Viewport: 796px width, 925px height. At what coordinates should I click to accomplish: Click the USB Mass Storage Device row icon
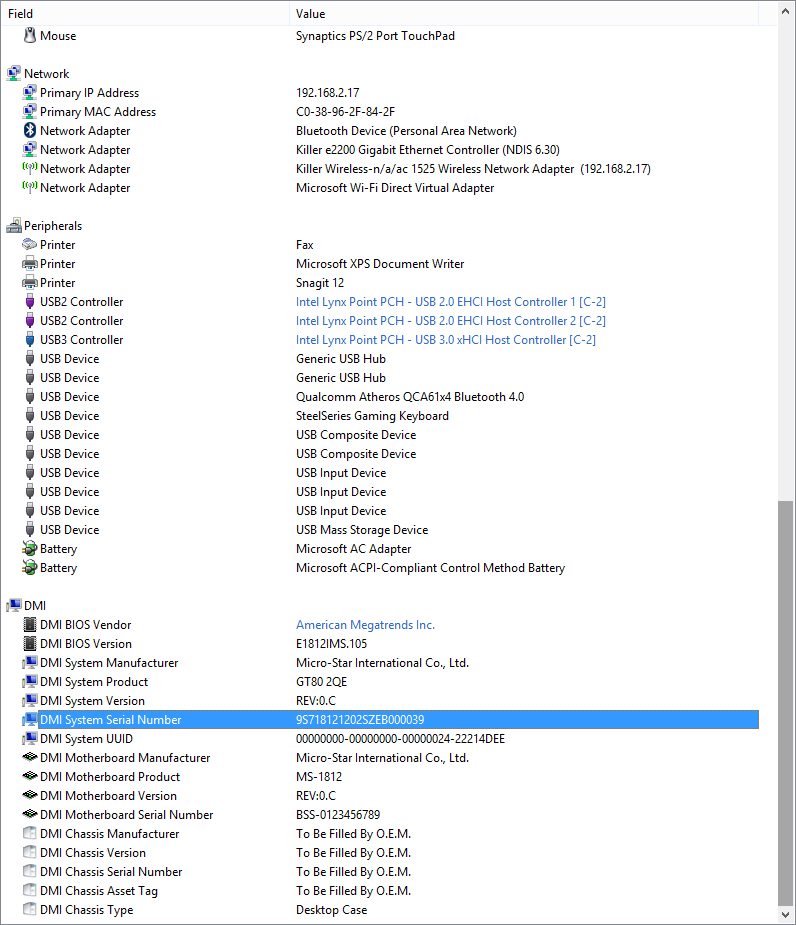(x=30, y=529)
